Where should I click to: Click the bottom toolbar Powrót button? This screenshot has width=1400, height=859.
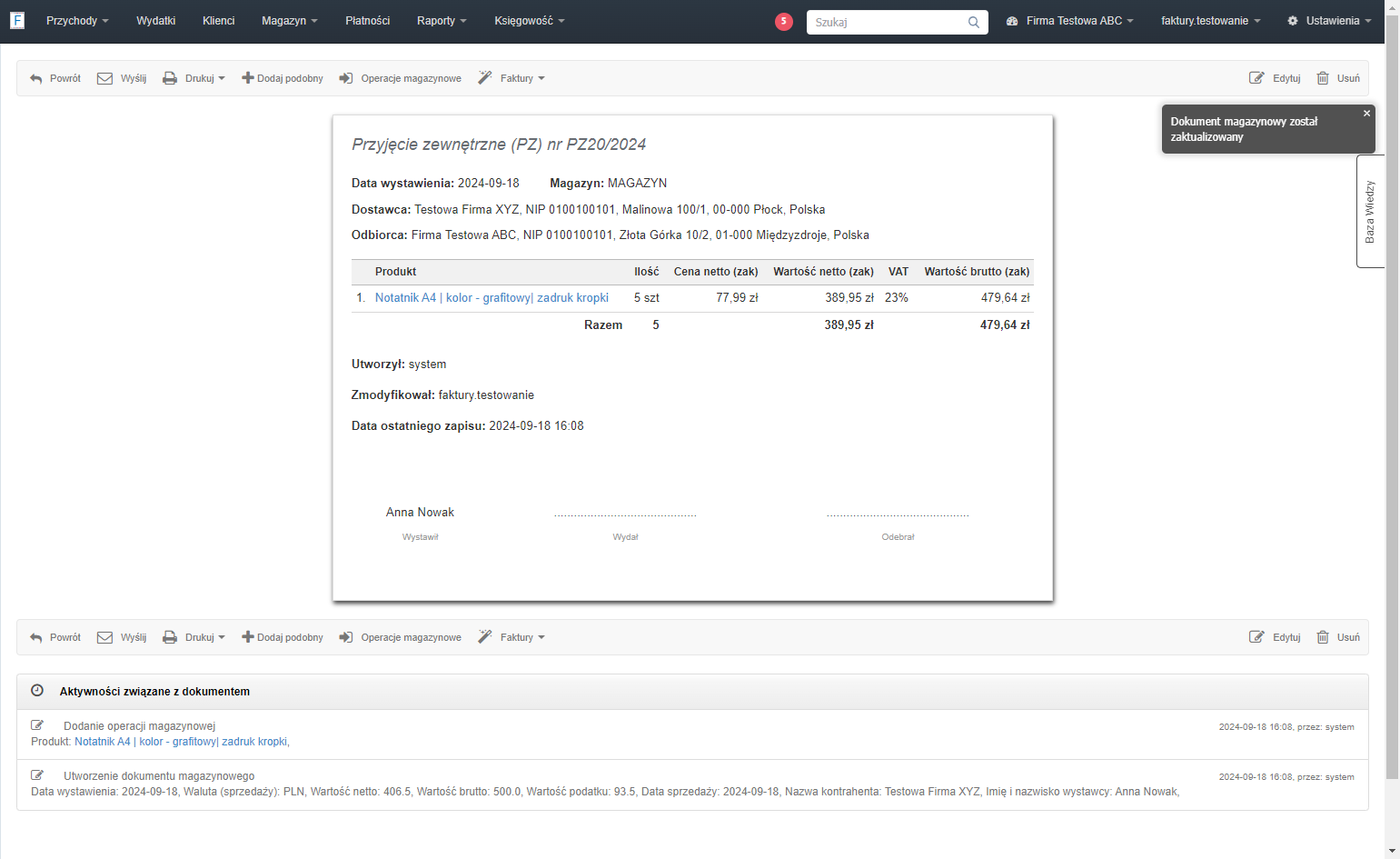(x=55, y=637)
